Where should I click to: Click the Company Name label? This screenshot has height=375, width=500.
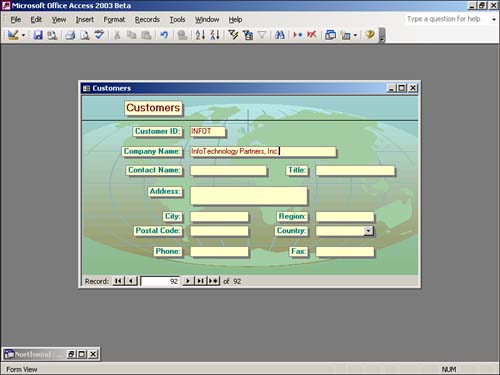coord(152,151)
